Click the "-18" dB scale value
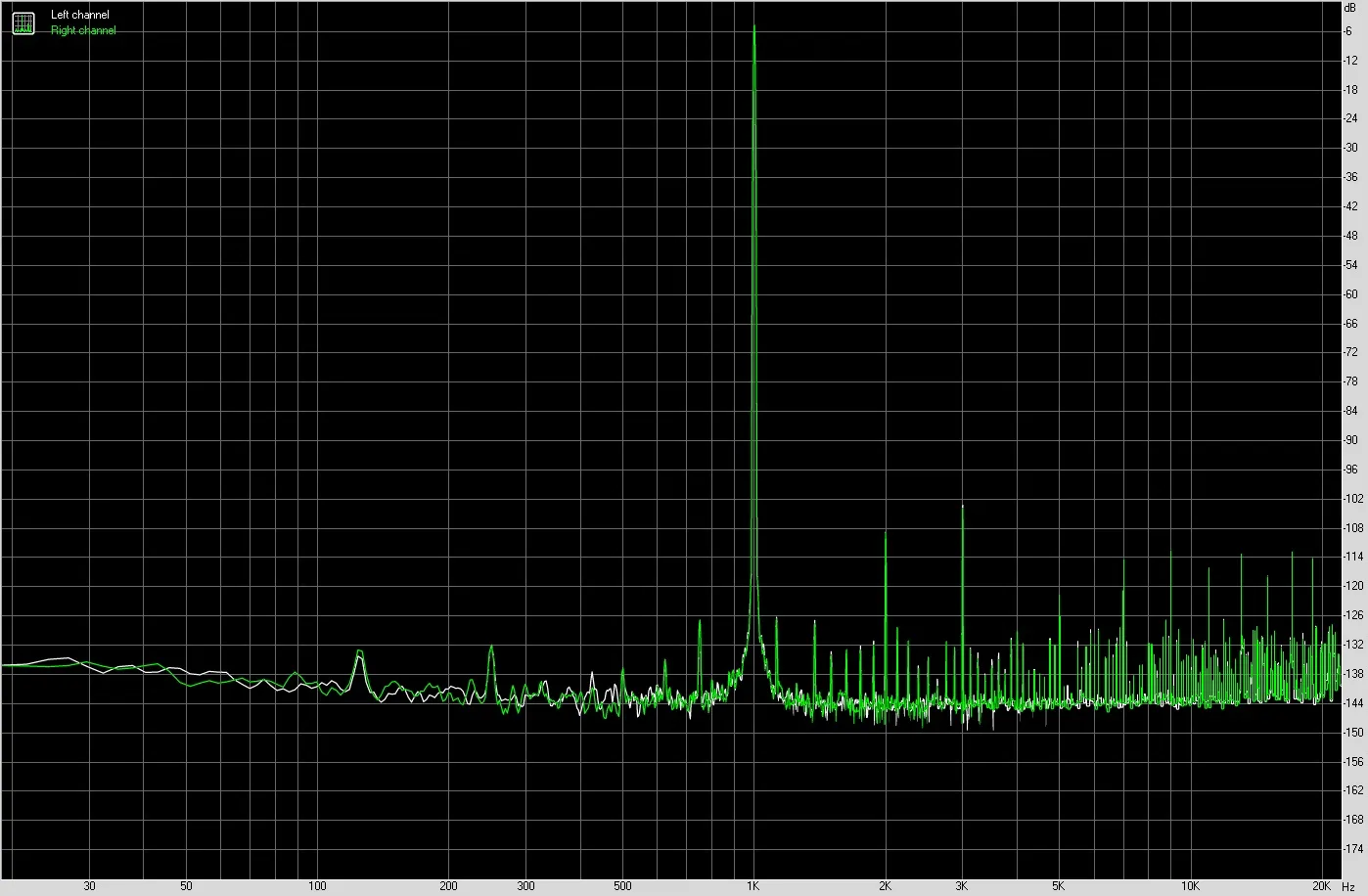The image size is (1368, 896). click(1351, 90)
